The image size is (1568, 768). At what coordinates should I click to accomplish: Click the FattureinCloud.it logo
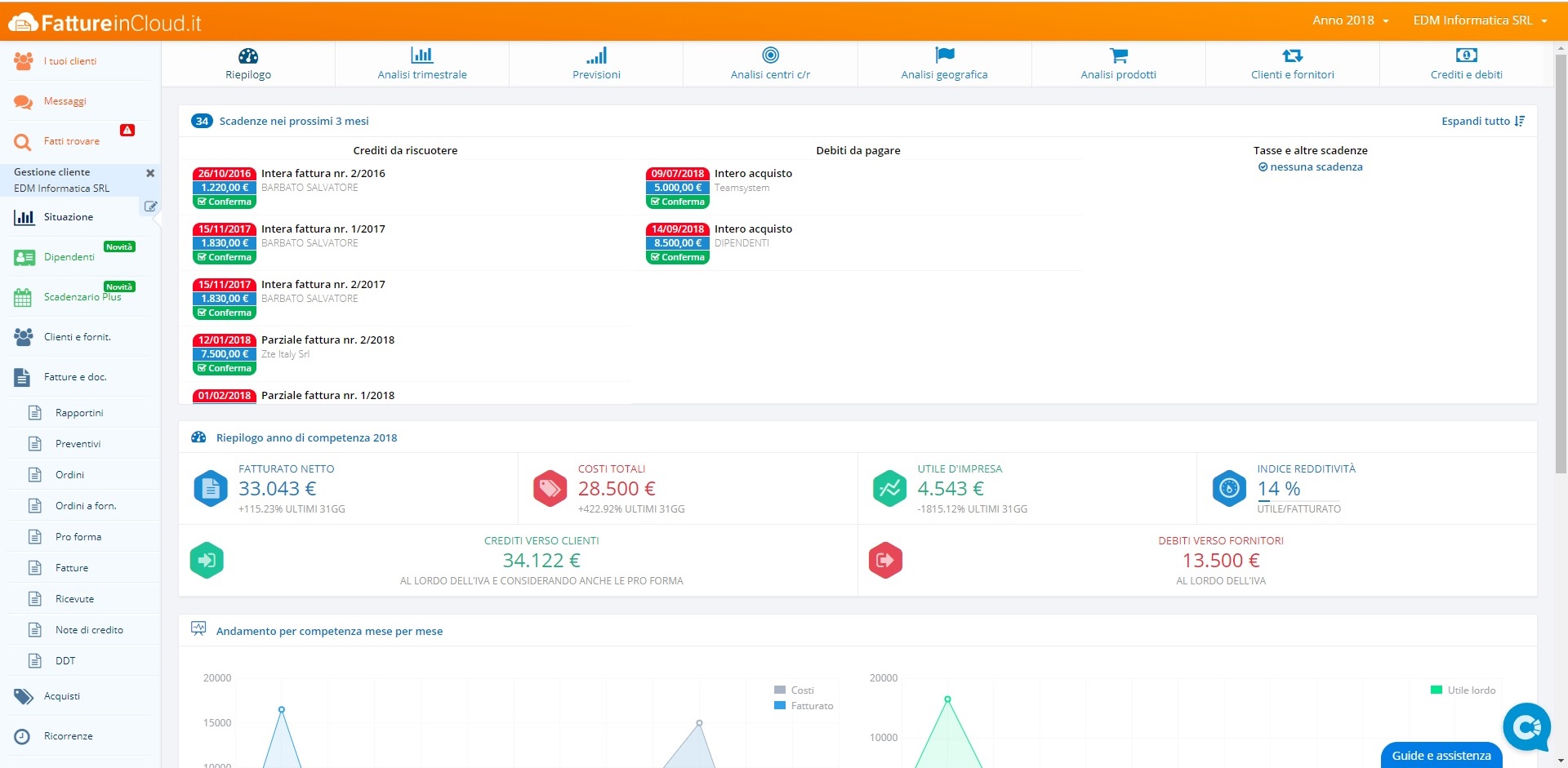point(105,23)
